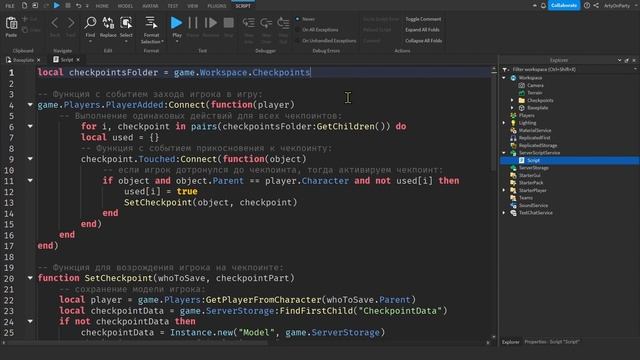The image size is (640, 360).
Task: Click Toggle Comment action
Action: click(x=423, y=19)
